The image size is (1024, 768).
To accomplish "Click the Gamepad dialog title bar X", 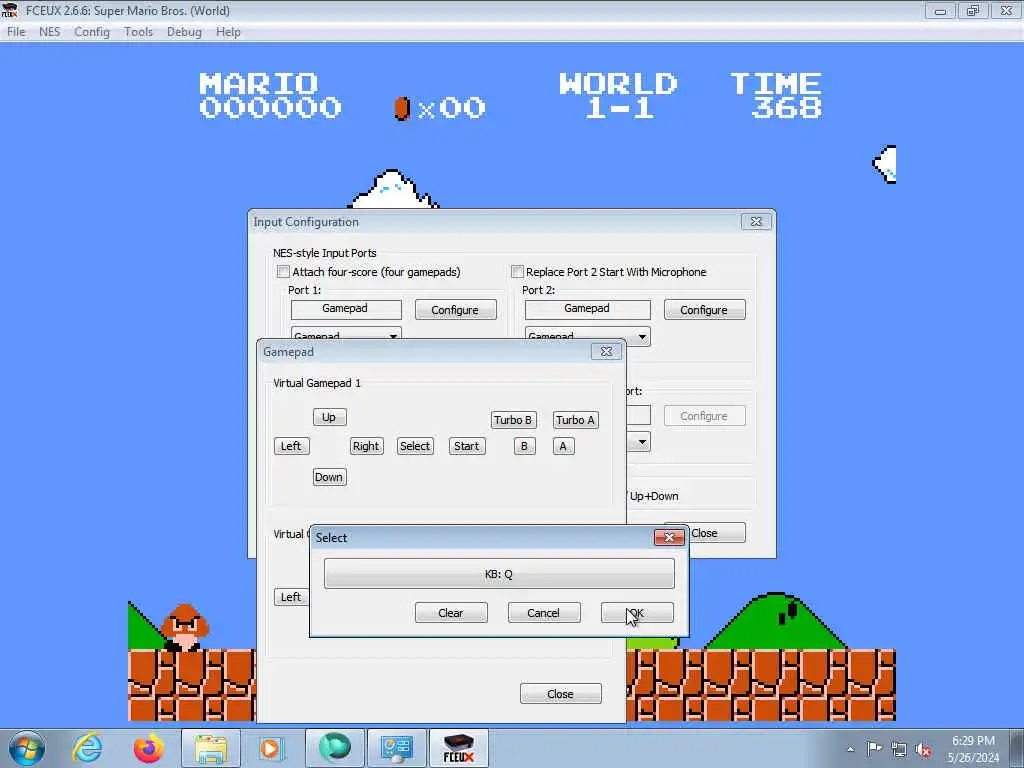I will (606, 351).
